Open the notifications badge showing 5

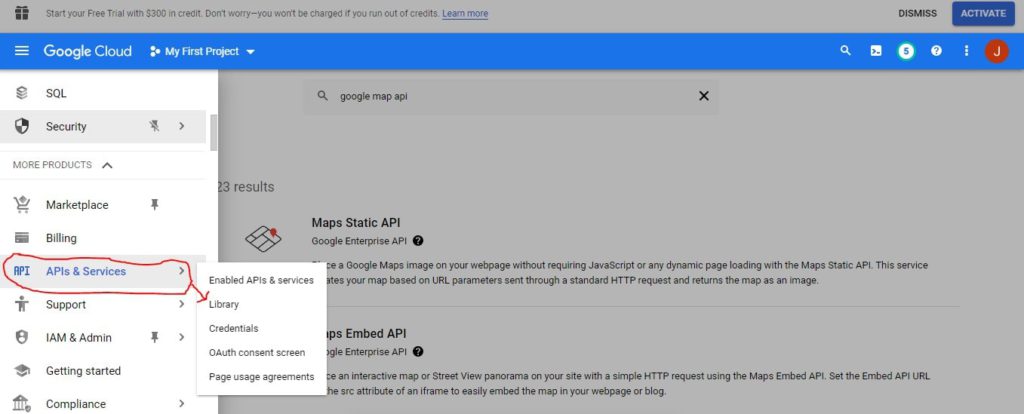tap(906, 51)
